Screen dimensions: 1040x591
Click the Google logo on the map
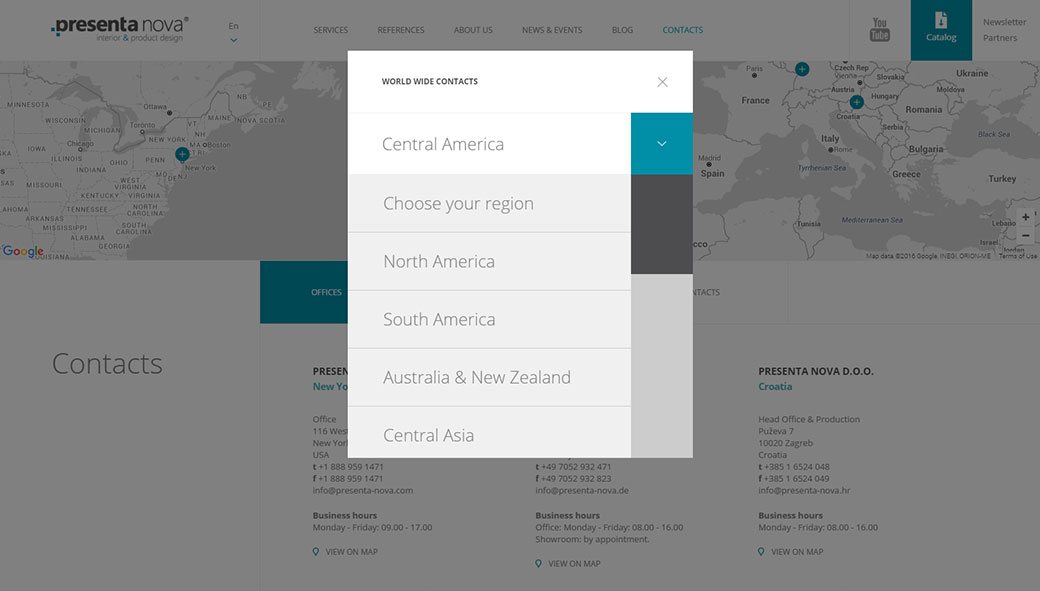23,250
